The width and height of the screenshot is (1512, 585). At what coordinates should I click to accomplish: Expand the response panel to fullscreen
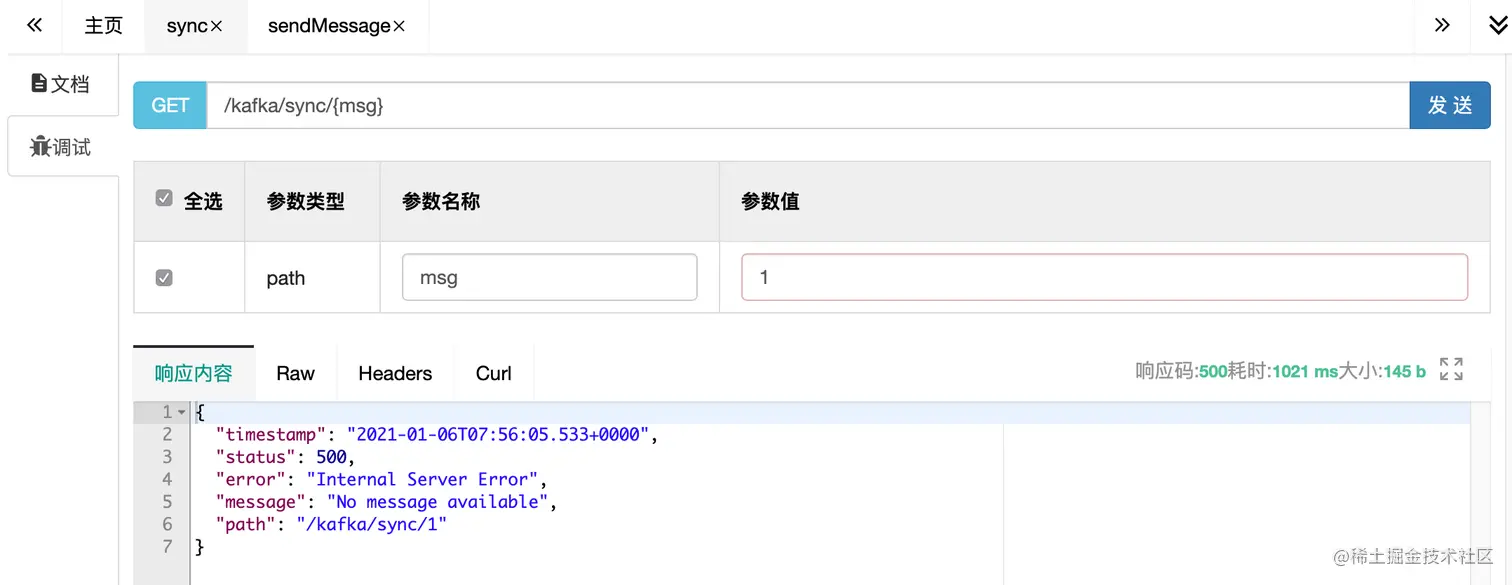click(x=1451, y=370)
